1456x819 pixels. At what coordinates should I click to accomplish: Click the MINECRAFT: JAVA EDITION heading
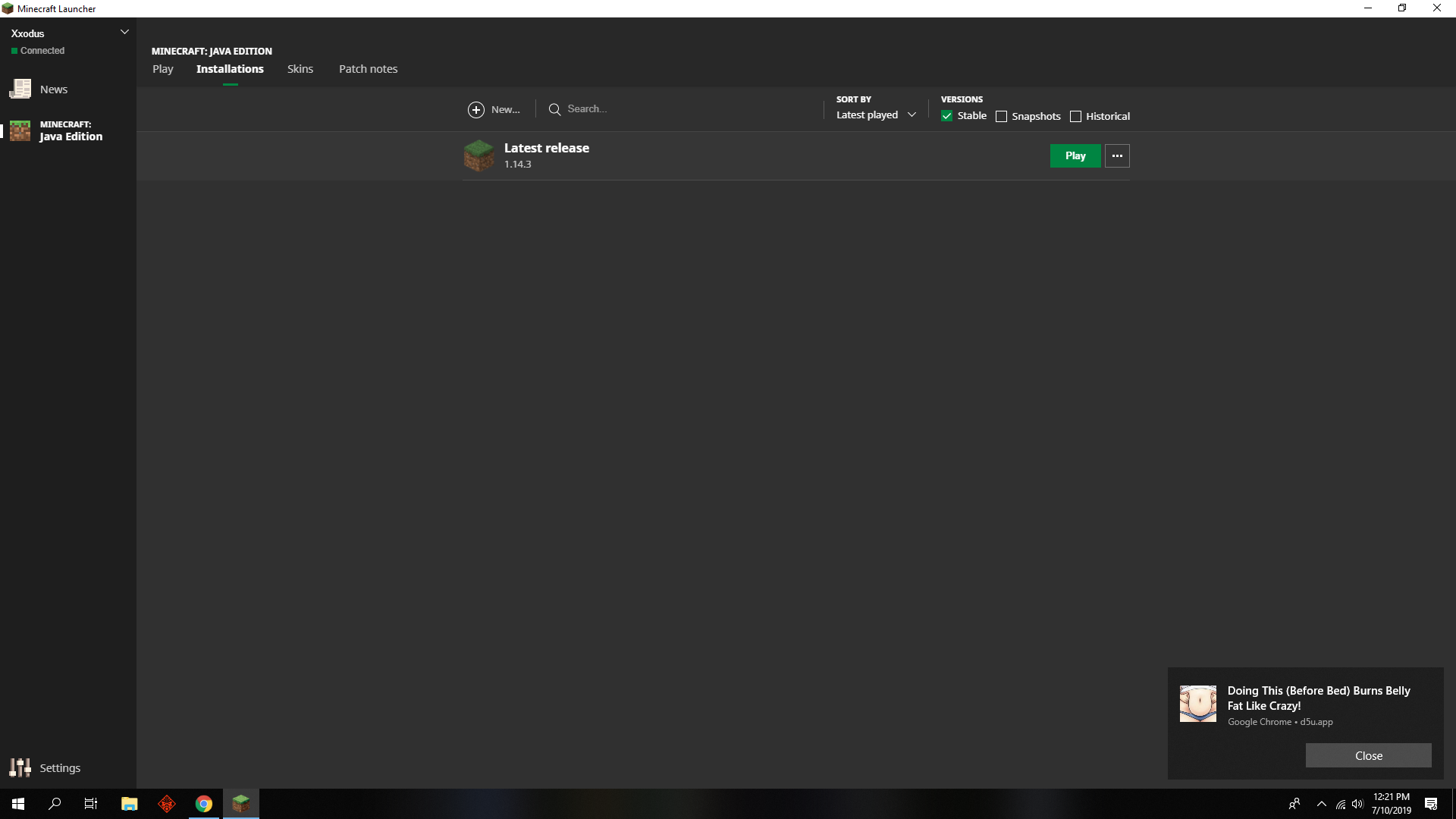pyautogui.click(x=212, y=52)
